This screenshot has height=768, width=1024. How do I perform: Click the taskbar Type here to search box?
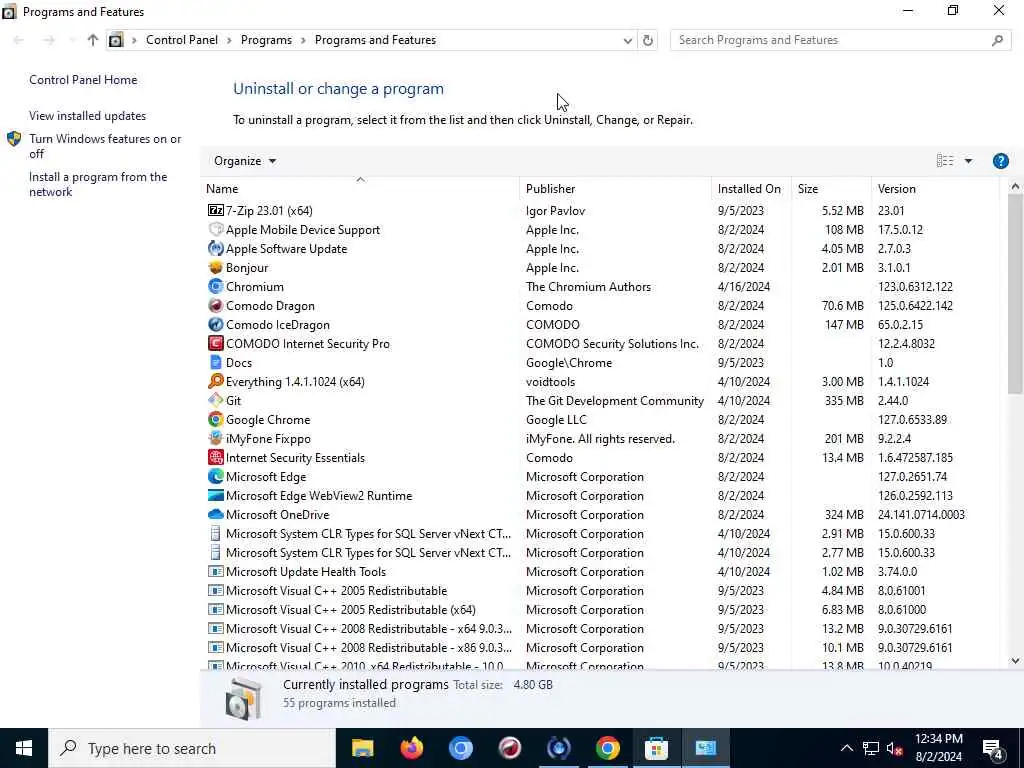pyautogui.click(x=193, y=748)
